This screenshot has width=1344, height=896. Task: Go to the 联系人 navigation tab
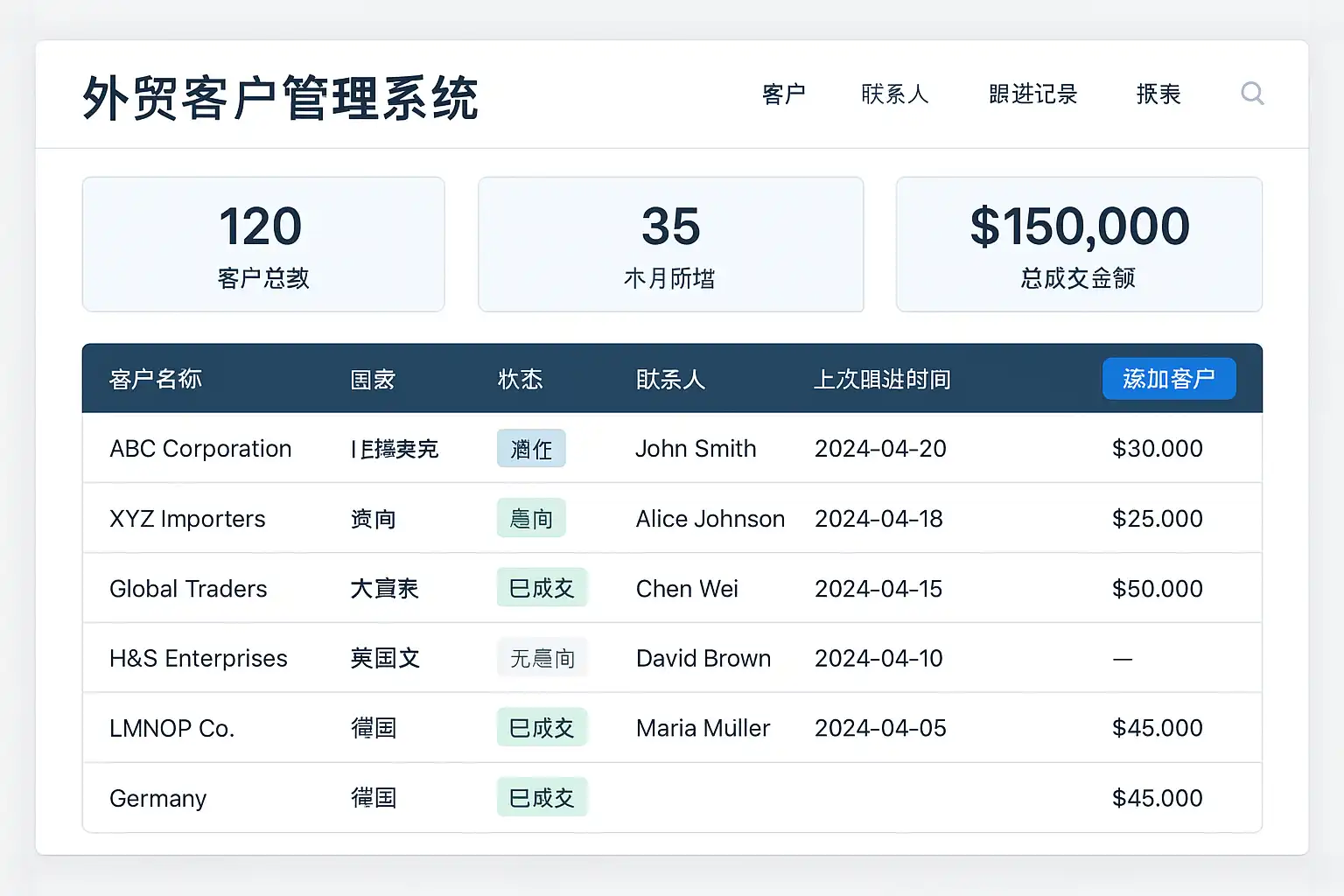coord(894,94)
